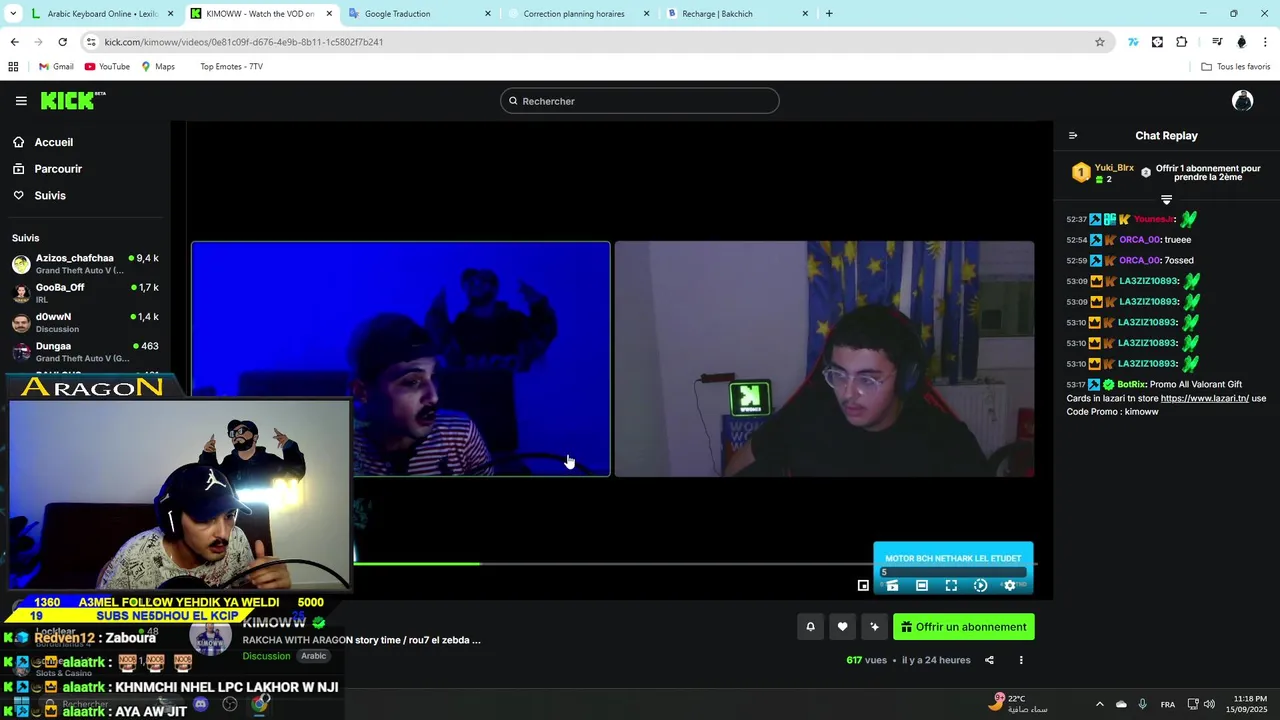This screenshot has width=1280, height=720.
Task: Open the Chrome three-dot menu
Action: (1266, 42)
